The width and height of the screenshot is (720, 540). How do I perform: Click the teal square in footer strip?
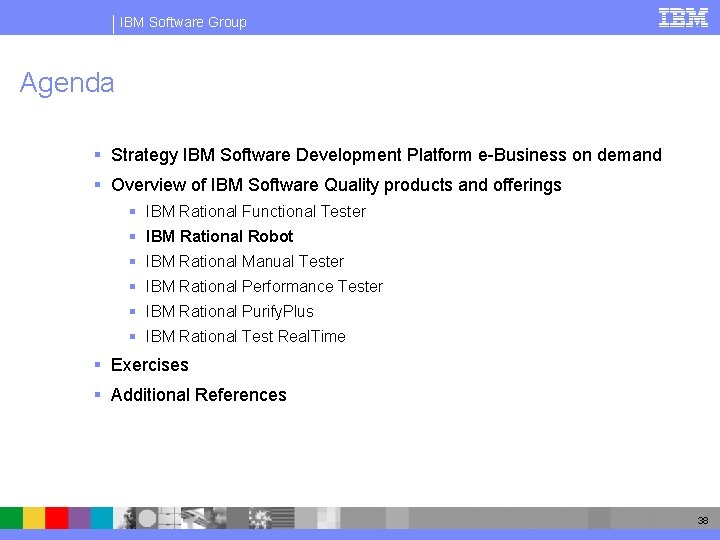pyautogui.click(x=101, y=518)
